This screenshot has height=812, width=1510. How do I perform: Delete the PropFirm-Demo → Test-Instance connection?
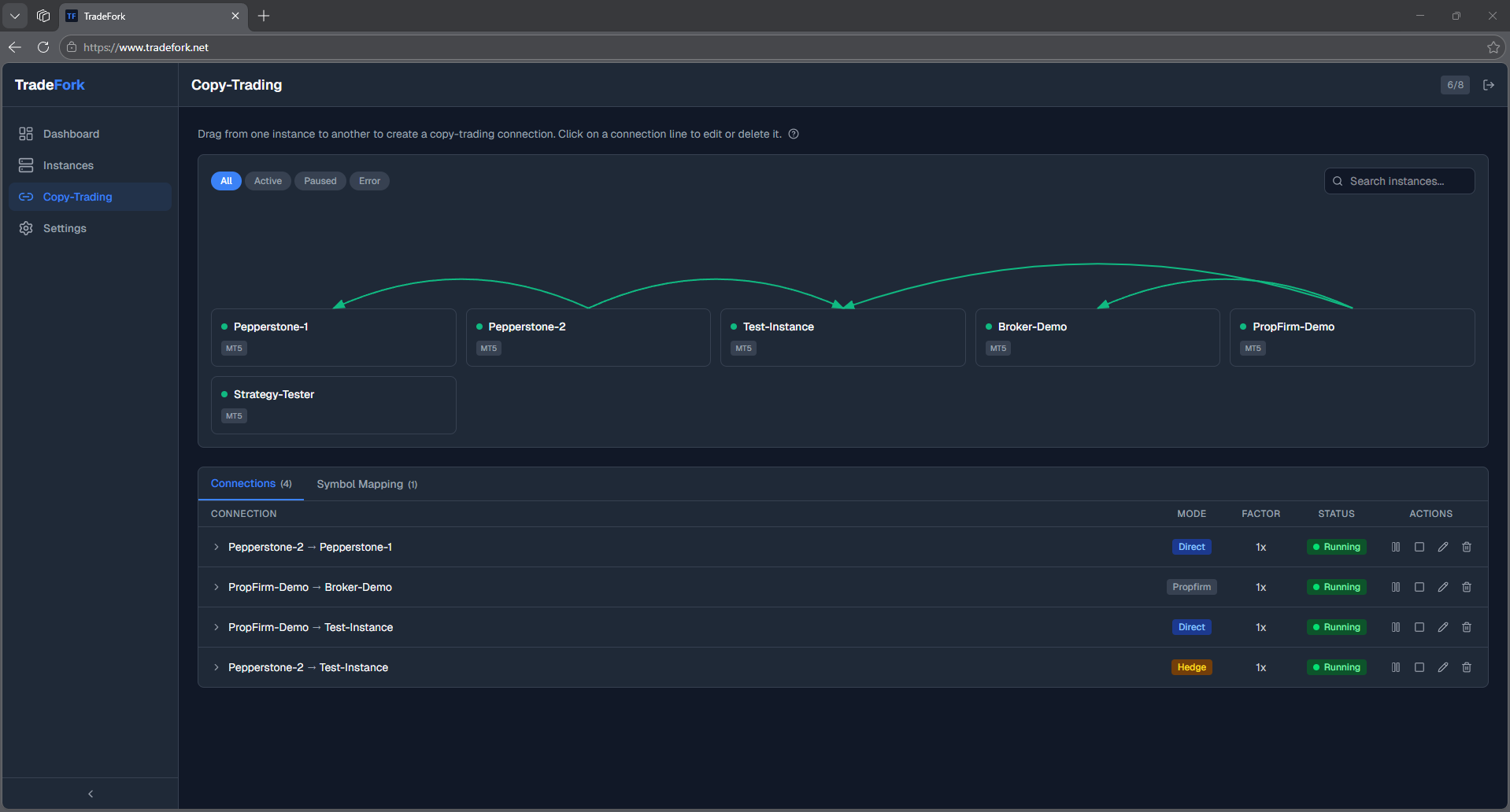point(1467,627)
